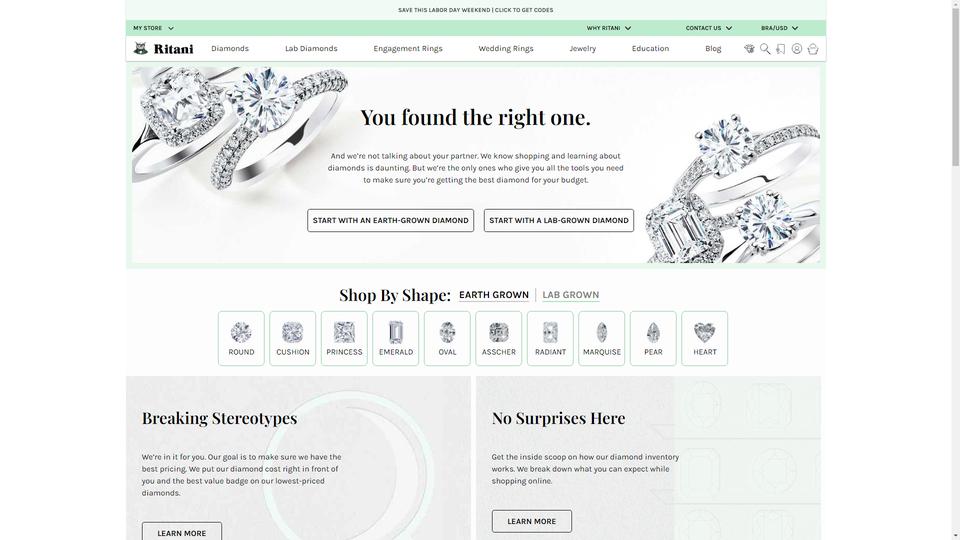Select the Emerald diamond shape
Screen dimensions: 960x540
pyautogui.click(x=396, y=339)
